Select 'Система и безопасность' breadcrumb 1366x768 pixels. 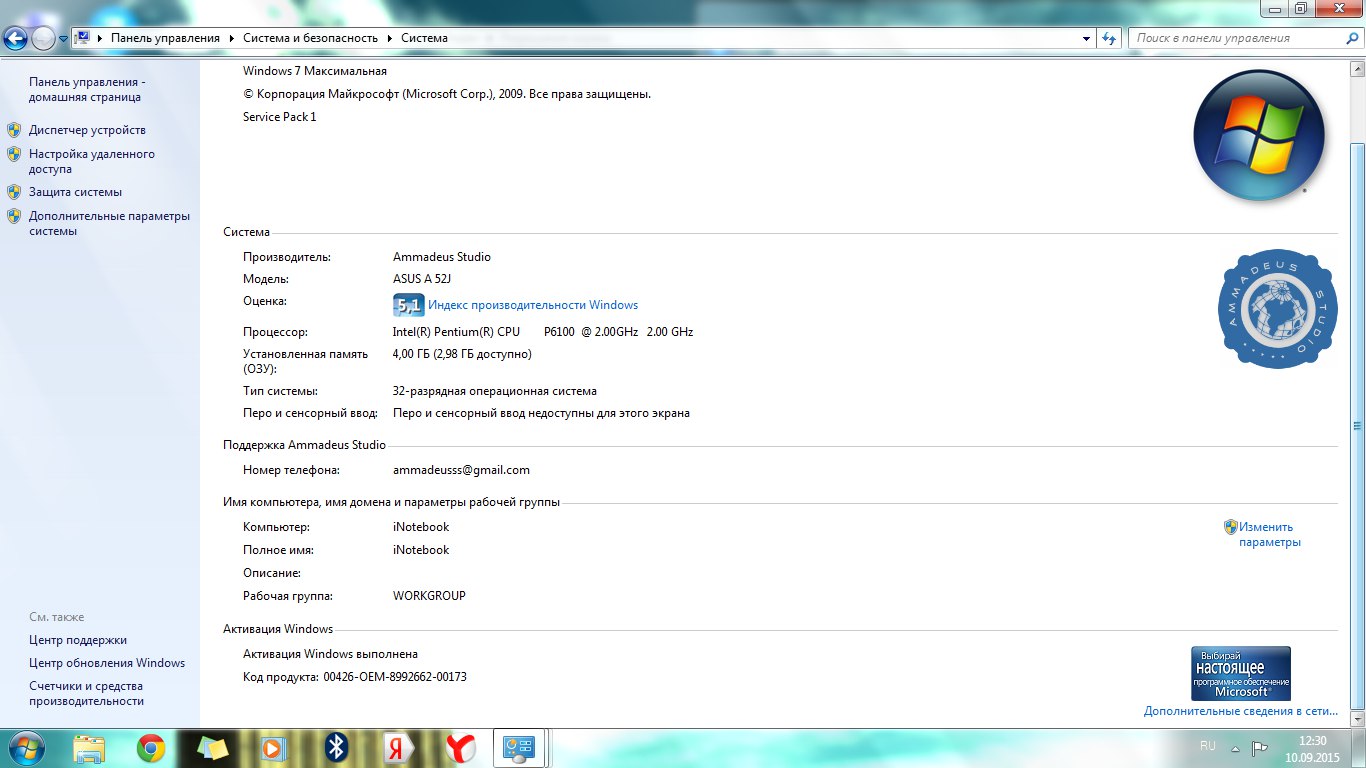[x=310, y=38]
